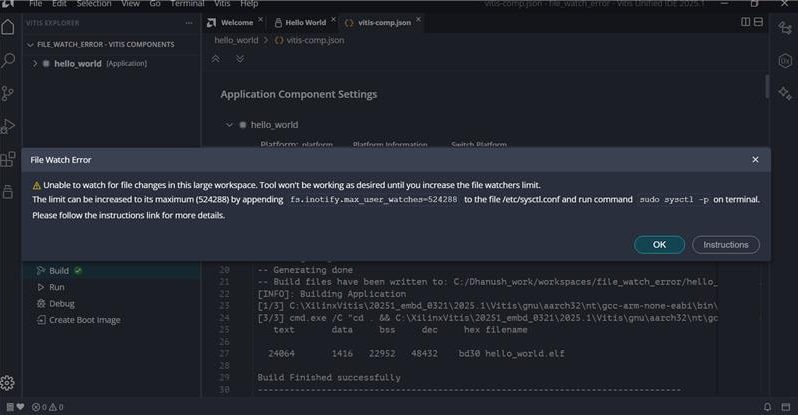Click the expand-all double chevron down icon
This screenshot has height=415, width=798.
(x=240, y=59)
